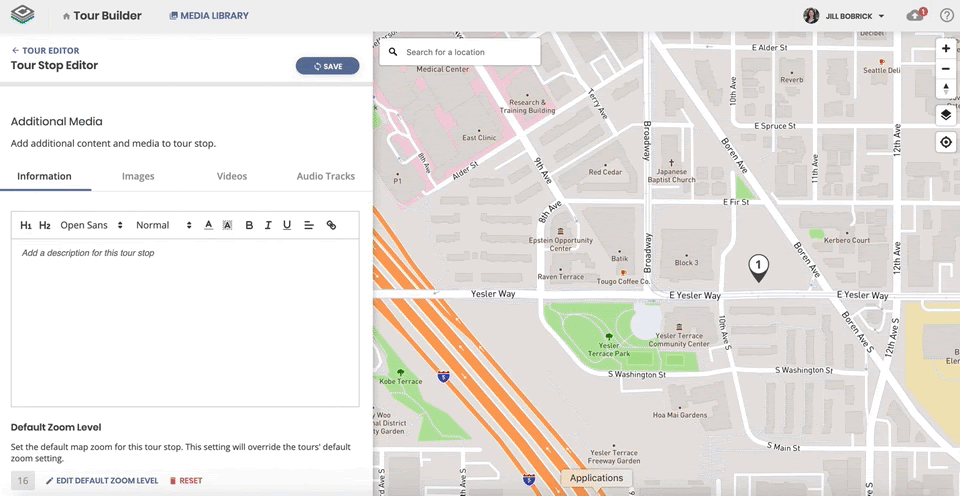Switch to the Information tab

point(44,176)
